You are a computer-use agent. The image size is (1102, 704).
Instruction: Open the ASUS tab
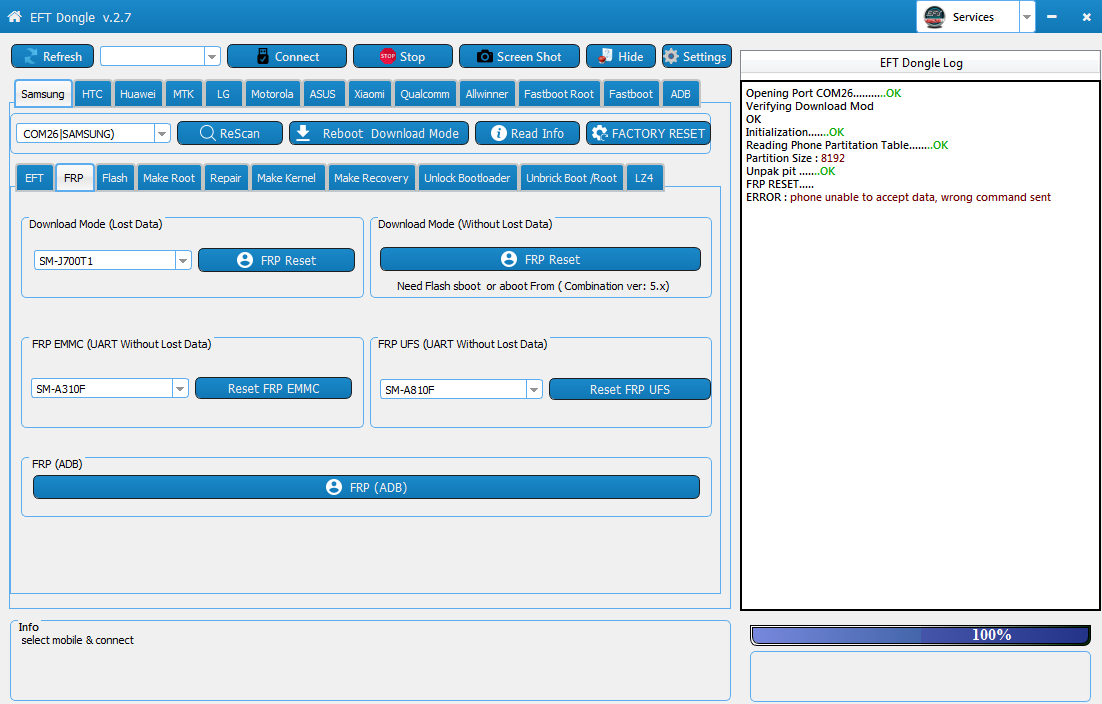pyautogui.click(x=323, y=93)
